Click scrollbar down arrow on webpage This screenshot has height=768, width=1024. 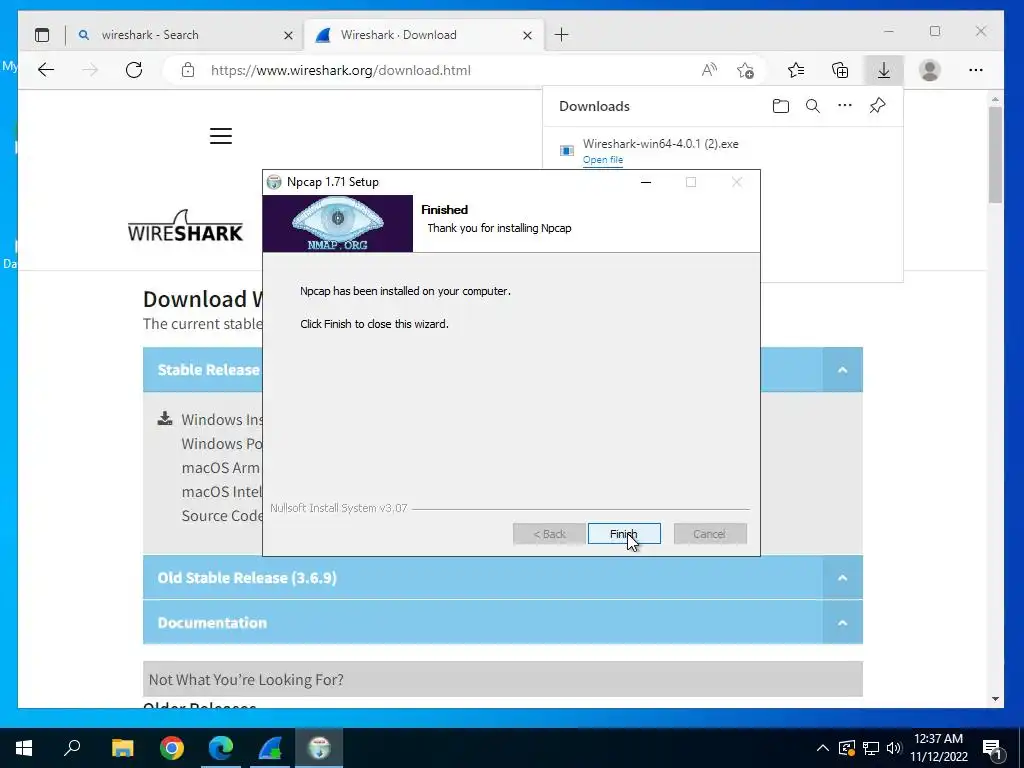(x=995, y=699)
